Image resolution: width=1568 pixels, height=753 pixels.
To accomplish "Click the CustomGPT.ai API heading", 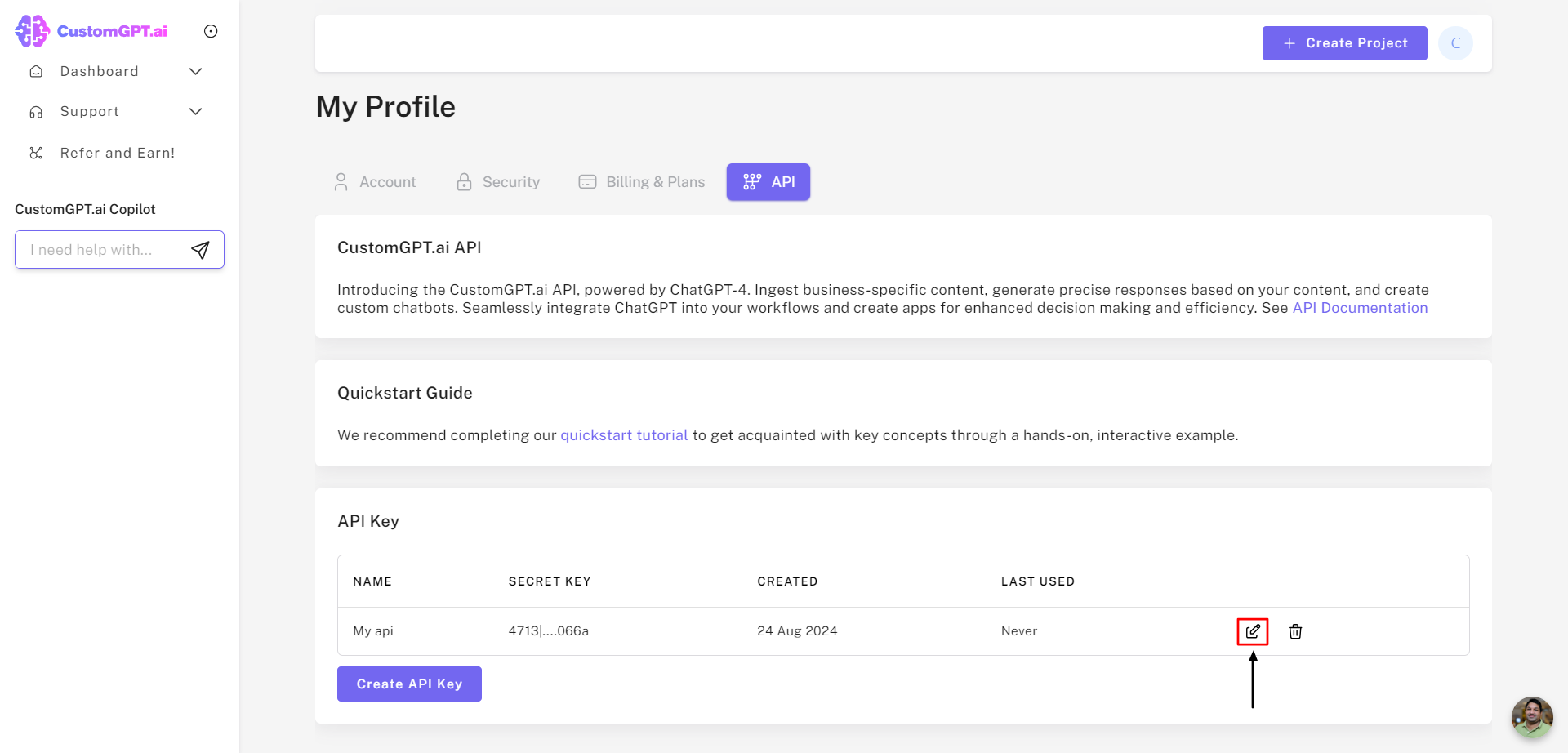I will click(409, 247).
